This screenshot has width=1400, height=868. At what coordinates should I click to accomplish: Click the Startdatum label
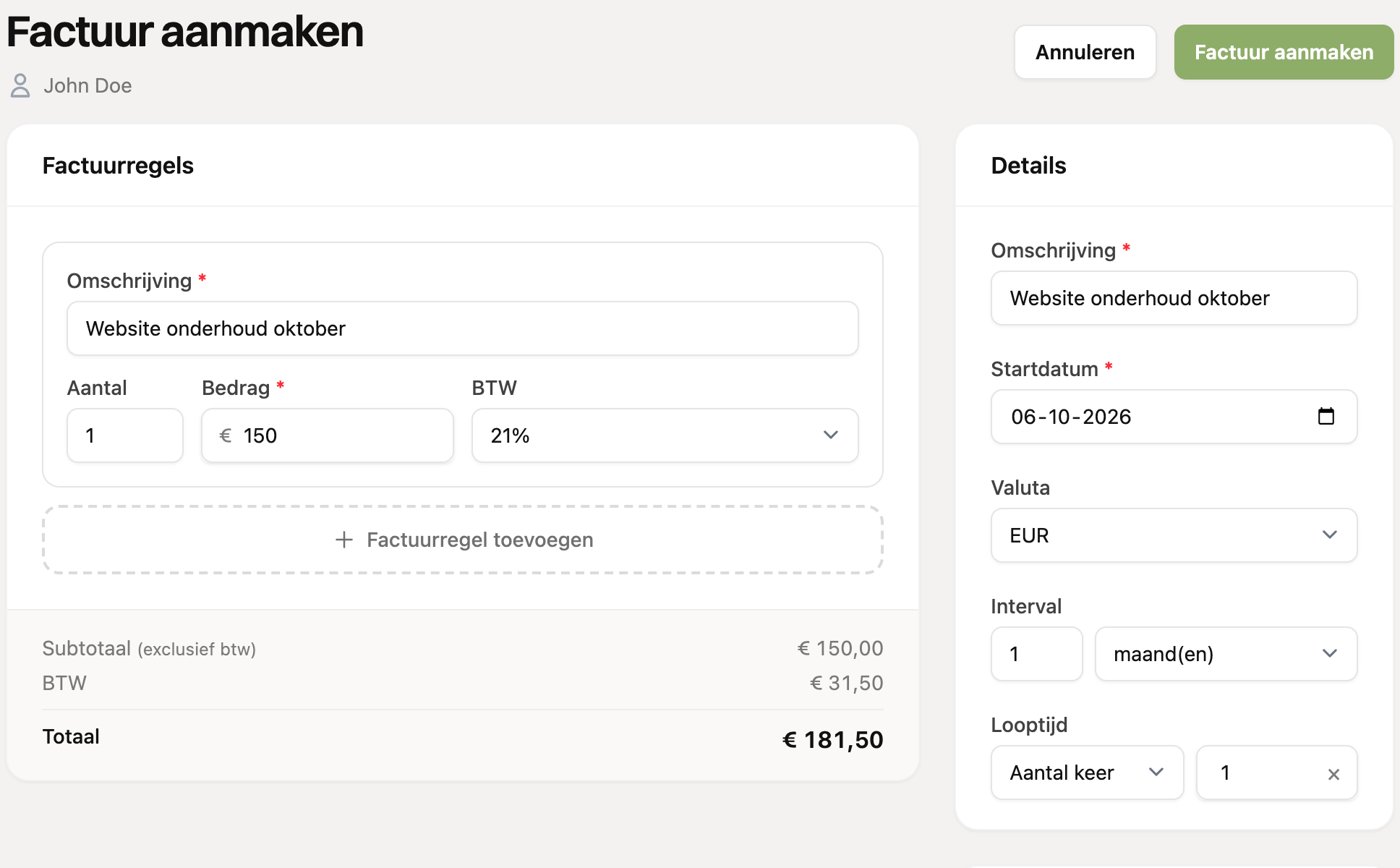coord(1044,369)
